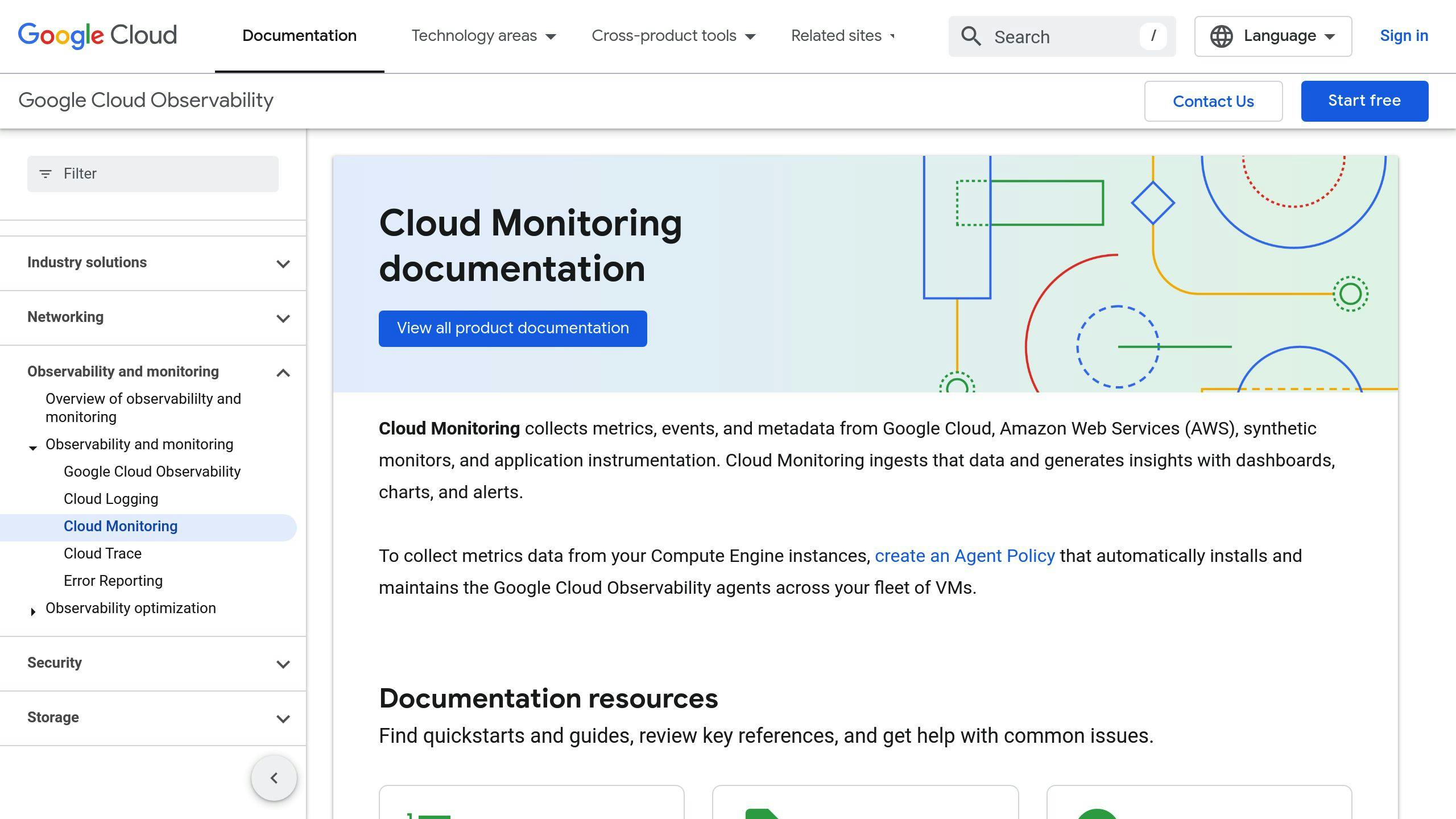Open Cloud Trace in the sidebar
Viewport: 1456px width, 819px height.
[102, 553]
